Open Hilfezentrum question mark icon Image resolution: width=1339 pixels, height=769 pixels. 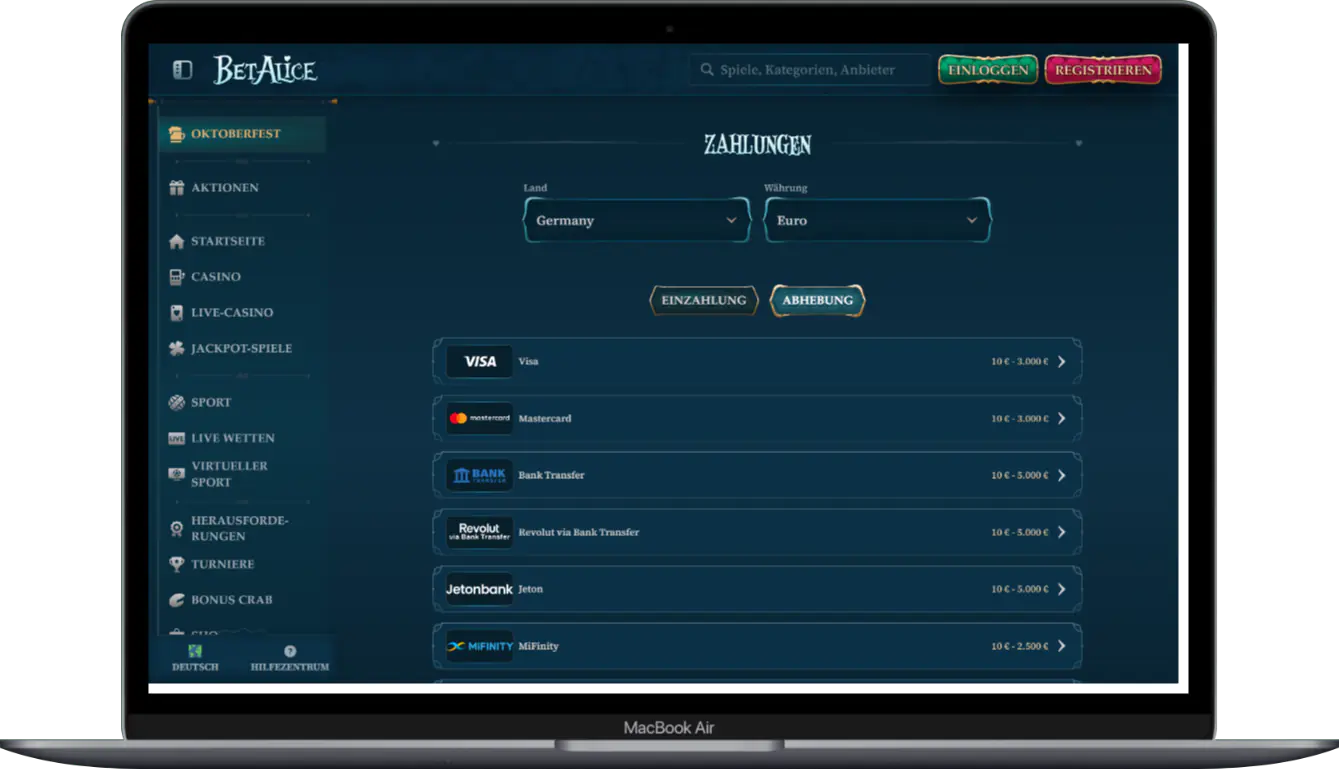(290, 651)
